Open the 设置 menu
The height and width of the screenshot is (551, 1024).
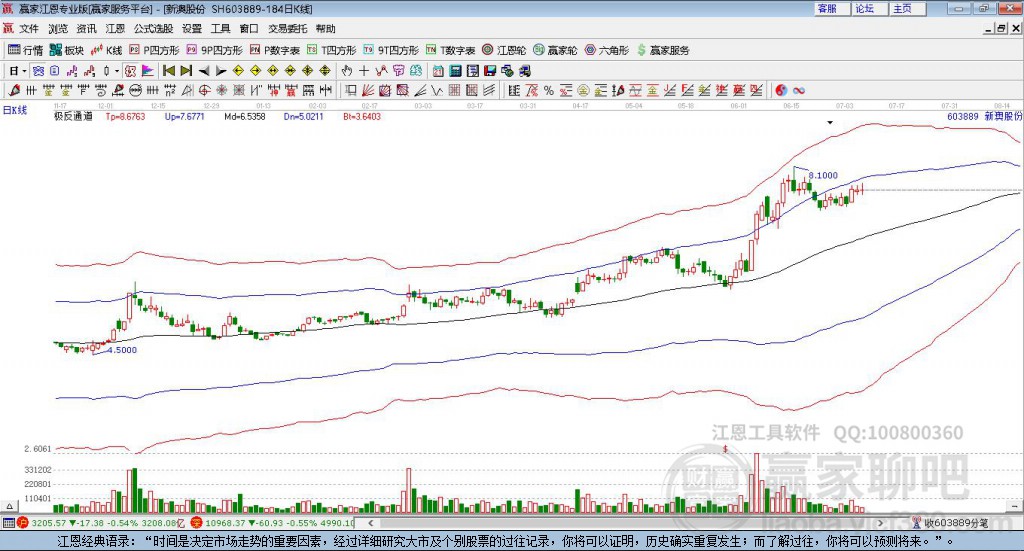192,29
